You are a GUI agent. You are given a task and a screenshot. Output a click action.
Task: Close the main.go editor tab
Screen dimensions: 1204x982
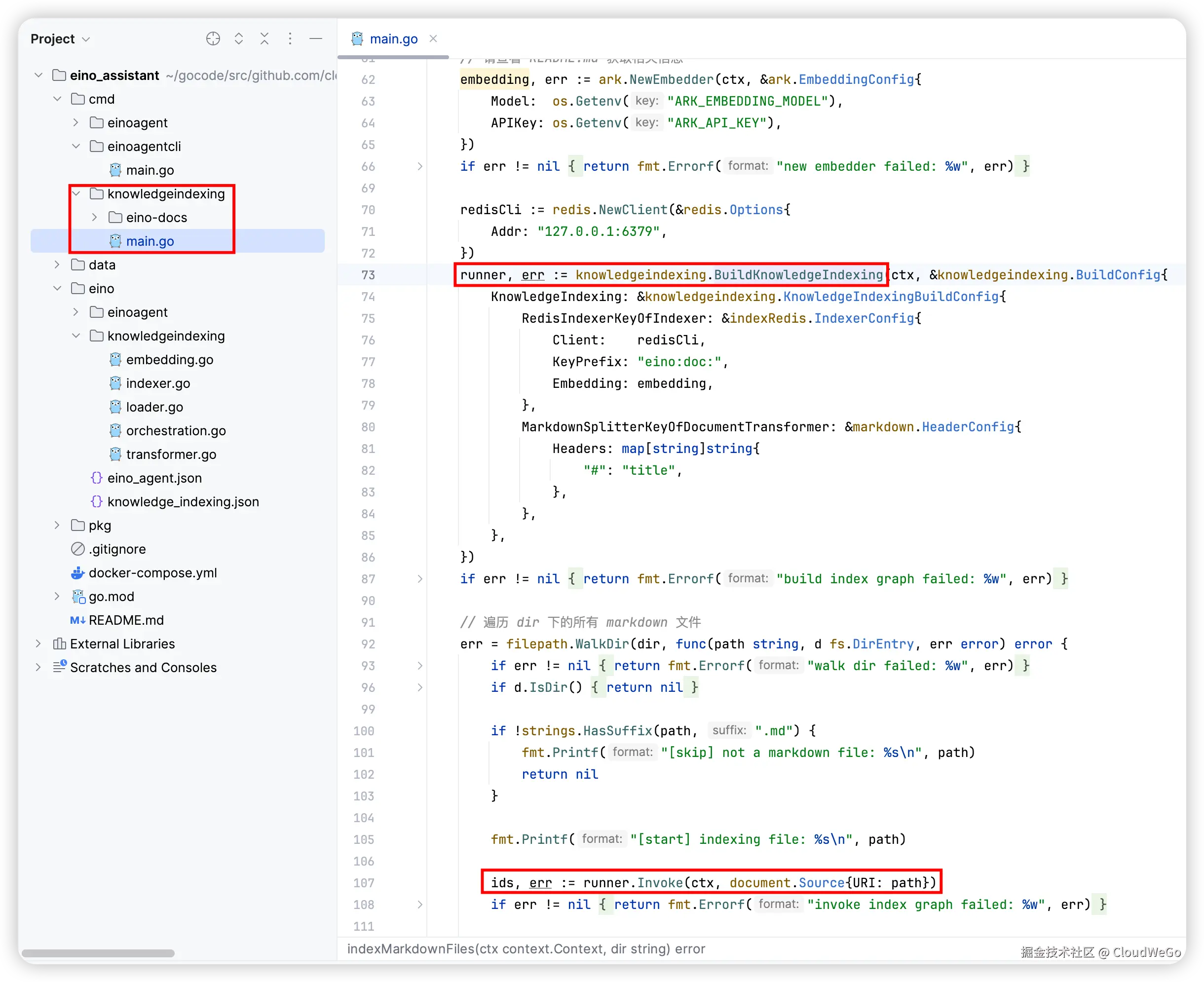point(433,38)
